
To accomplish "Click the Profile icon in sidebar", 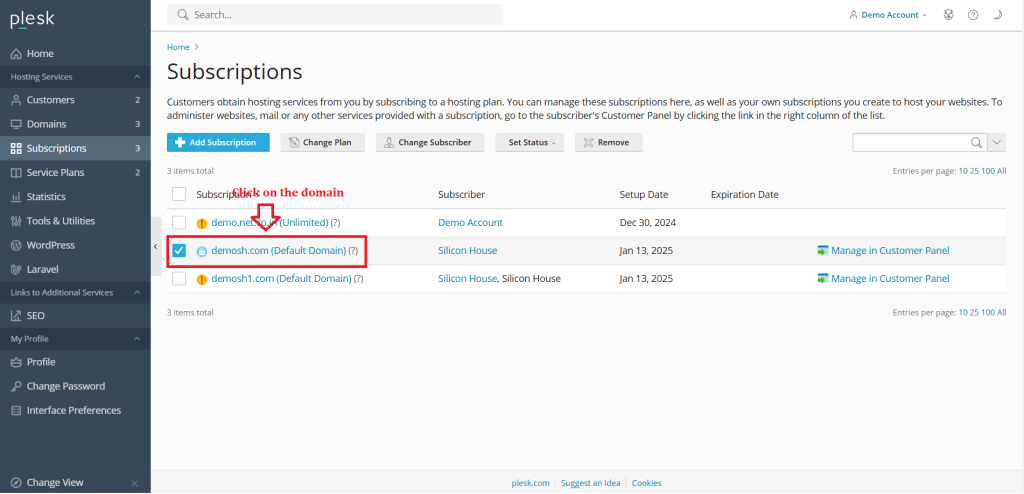I will pos(16,362).
